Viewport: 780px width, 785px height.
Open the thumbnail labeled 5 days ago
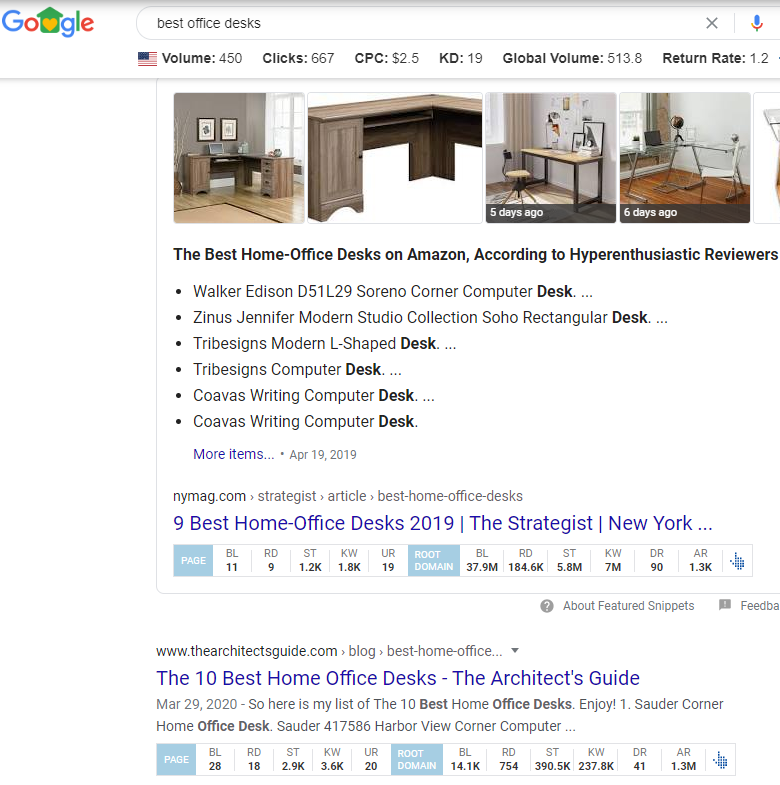[551, 158]
